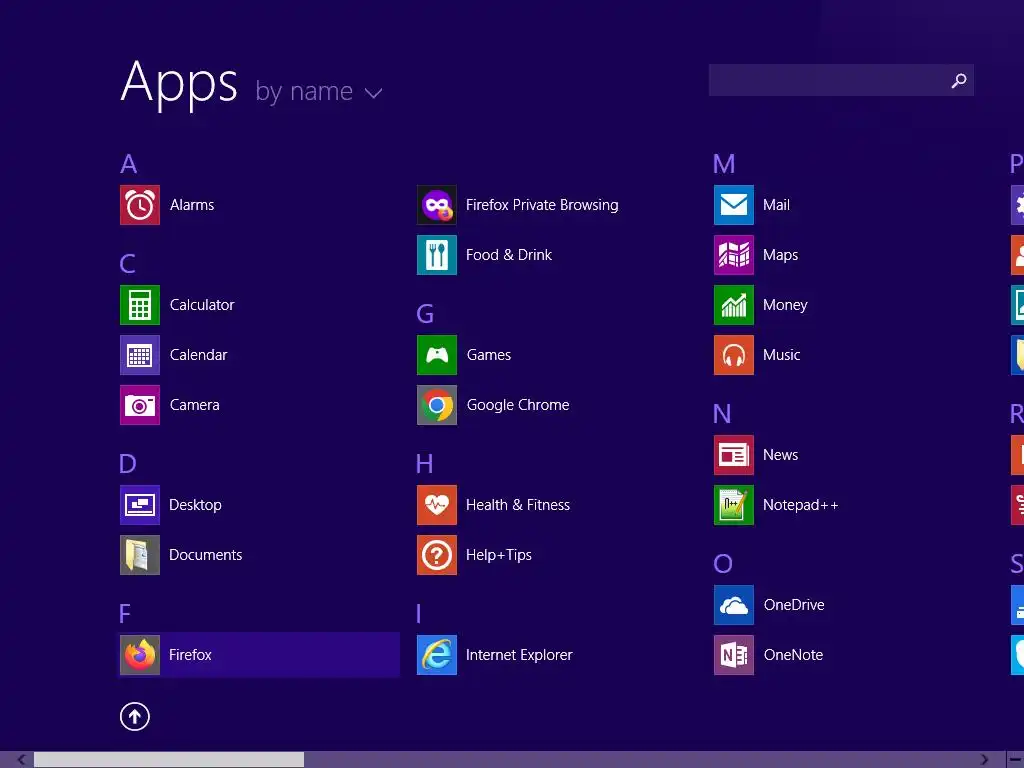Click the 'Maps' label
Screen dimensions: 1024x768
coord(780,255)
